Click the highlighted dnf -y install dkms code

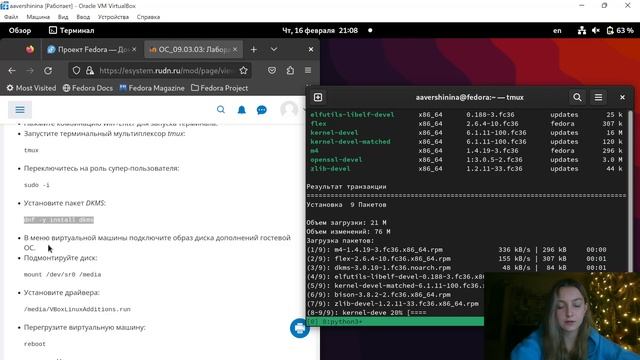coord(59,220)
